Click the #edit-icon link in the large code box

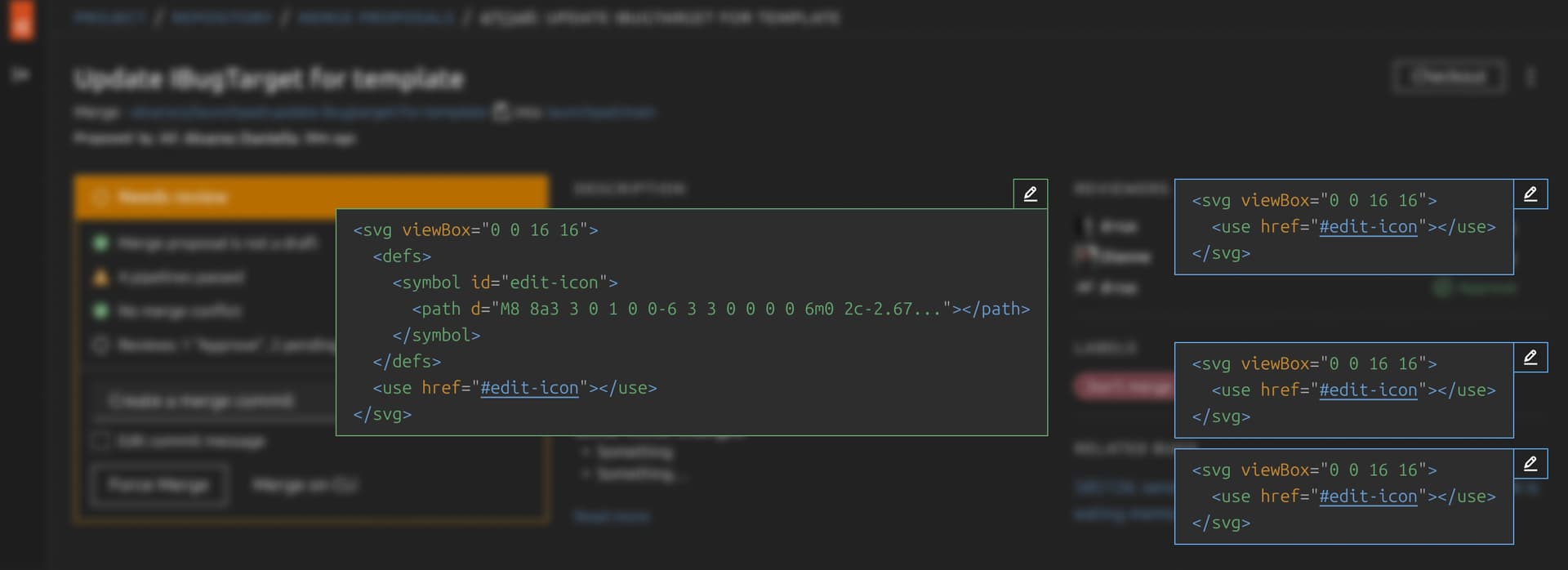coord(529,388)
